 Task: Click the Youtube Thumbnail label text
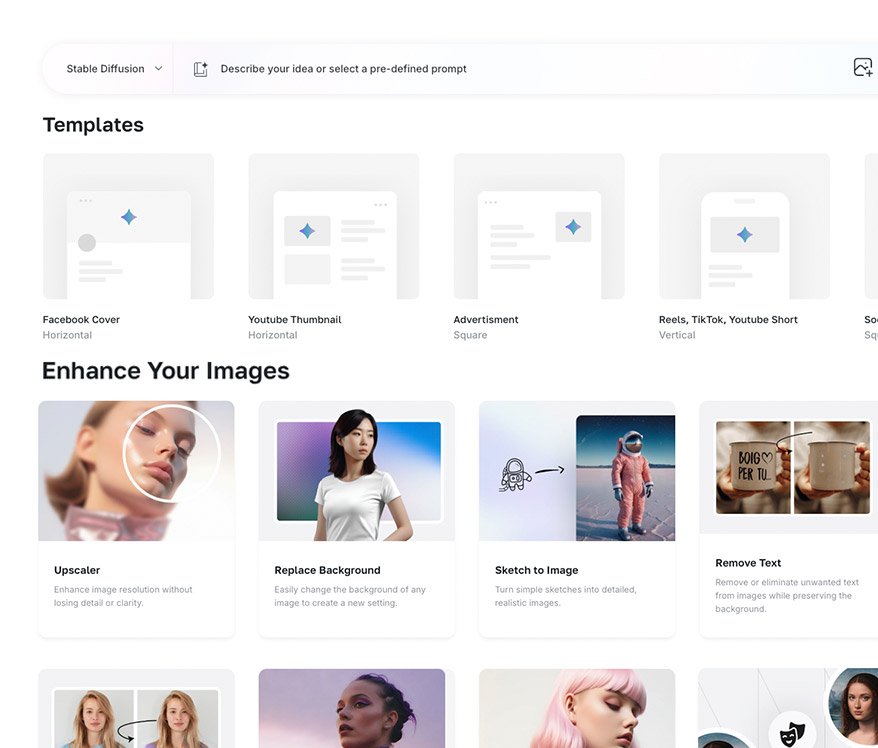pos(294,320)
